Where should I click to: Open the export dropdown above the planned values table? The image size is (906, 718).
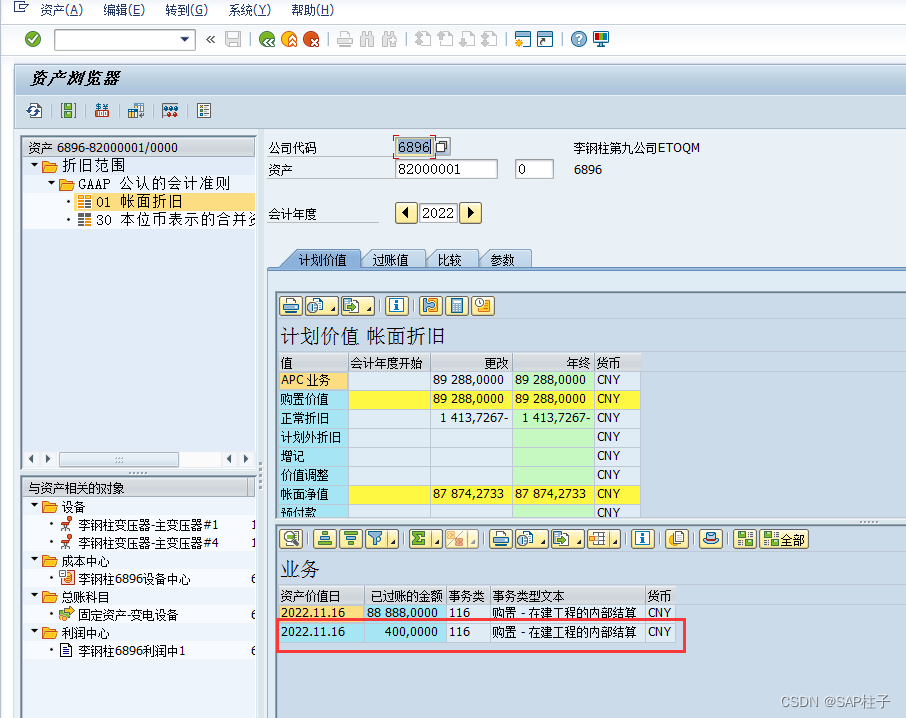pyautogui.click(x=369, y=307)
